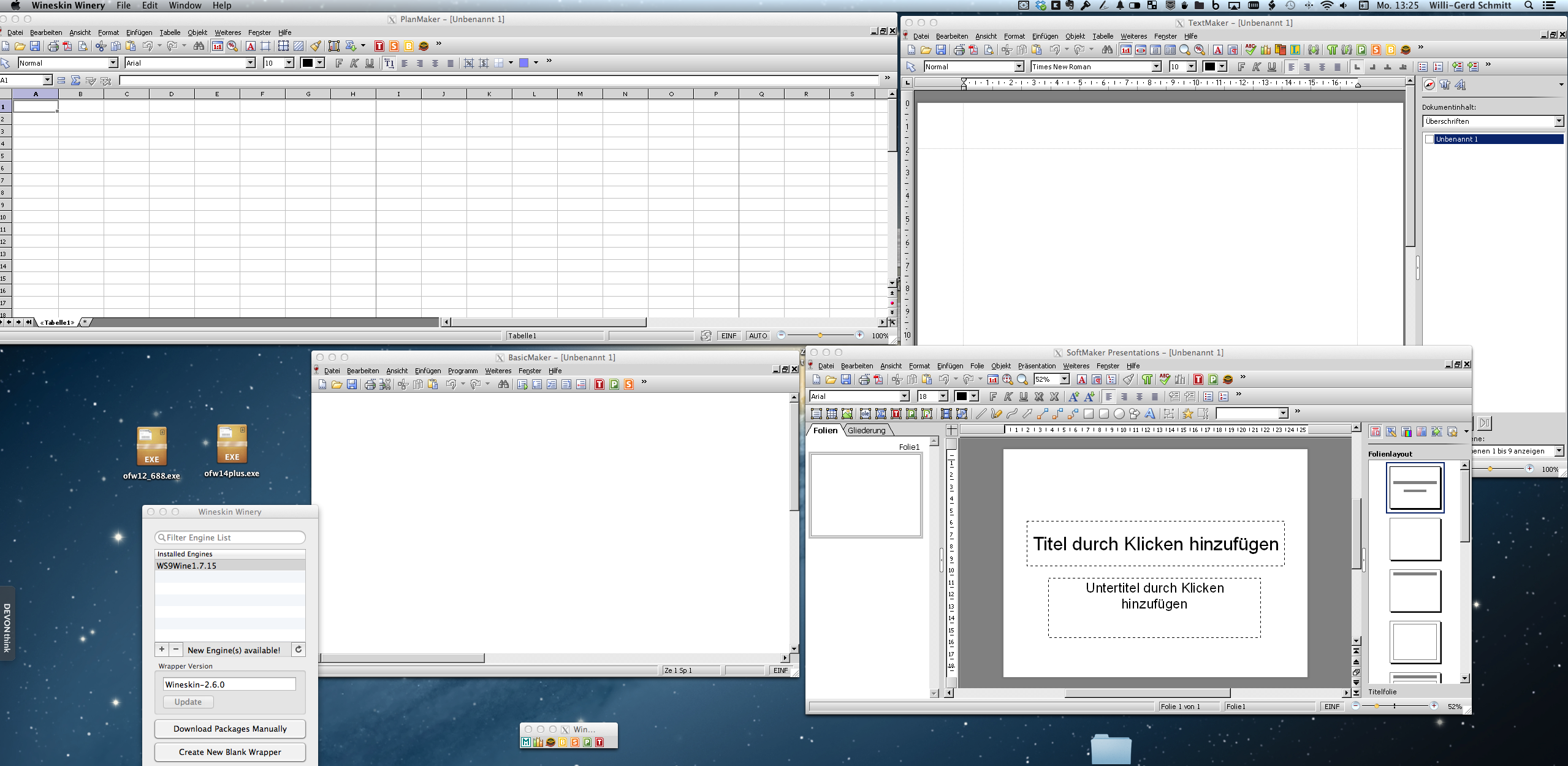Open the thesaurus books icon in TextMaker
The width and height of the screenshot is (1568, 766).
tap(1265, 50)
